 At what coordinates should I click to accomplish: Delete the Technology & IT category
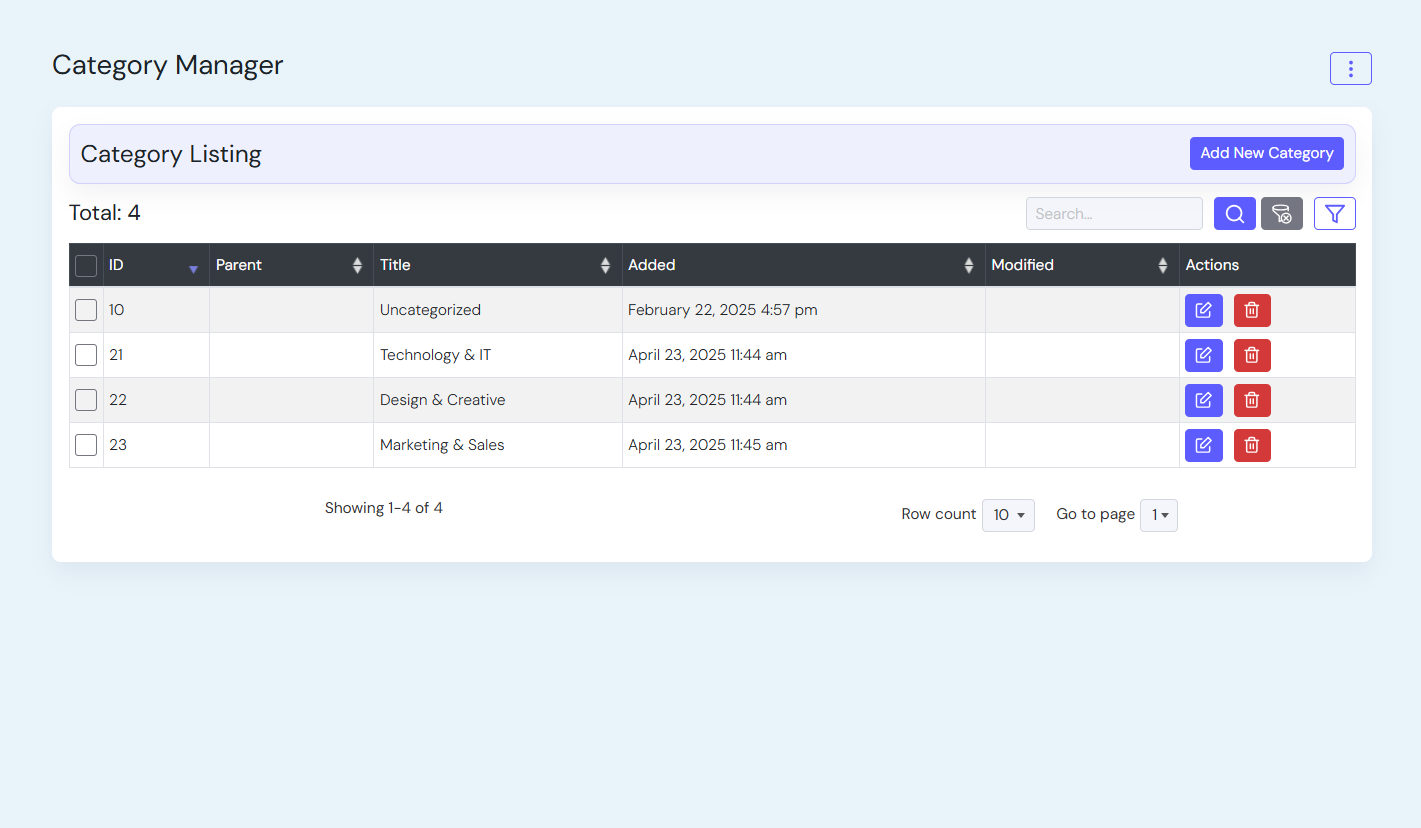point(1251,355)
